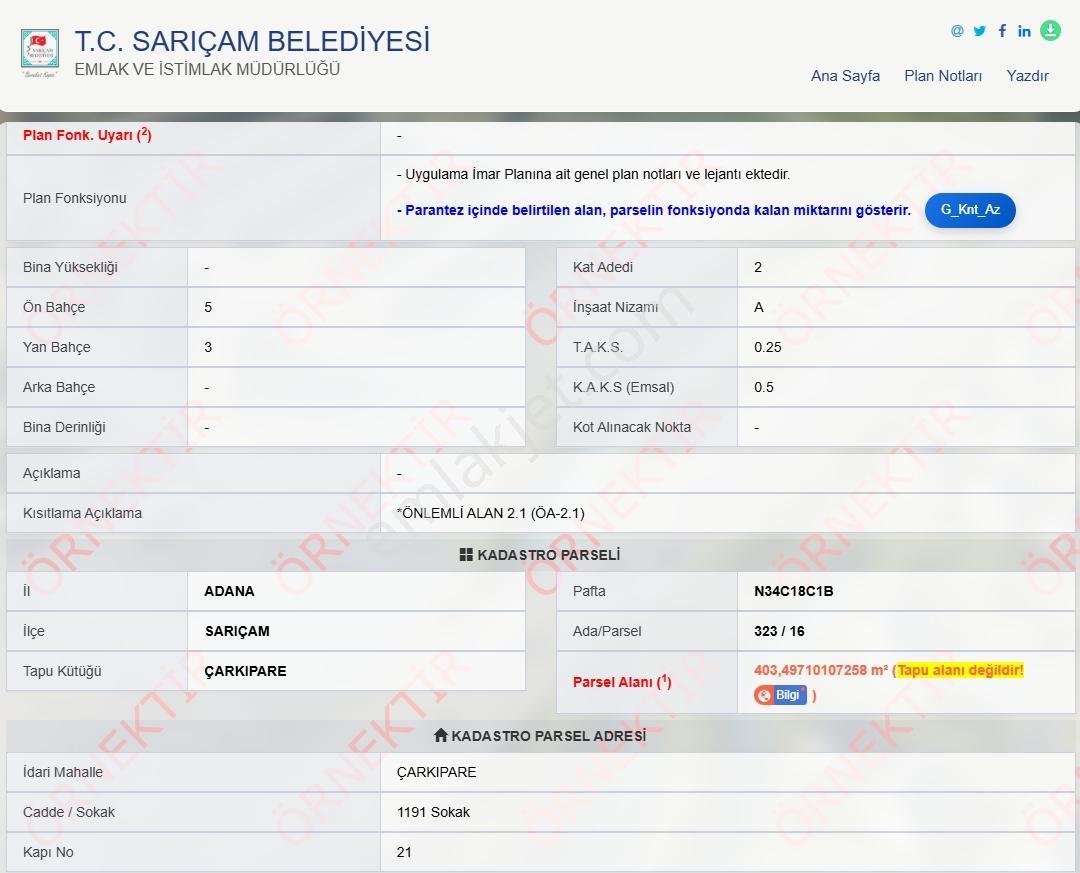Image resolution: width=1080 pixels, height=873 pixels.
Task: Click the street value 1191 Sokak
Action: (433, 812)
